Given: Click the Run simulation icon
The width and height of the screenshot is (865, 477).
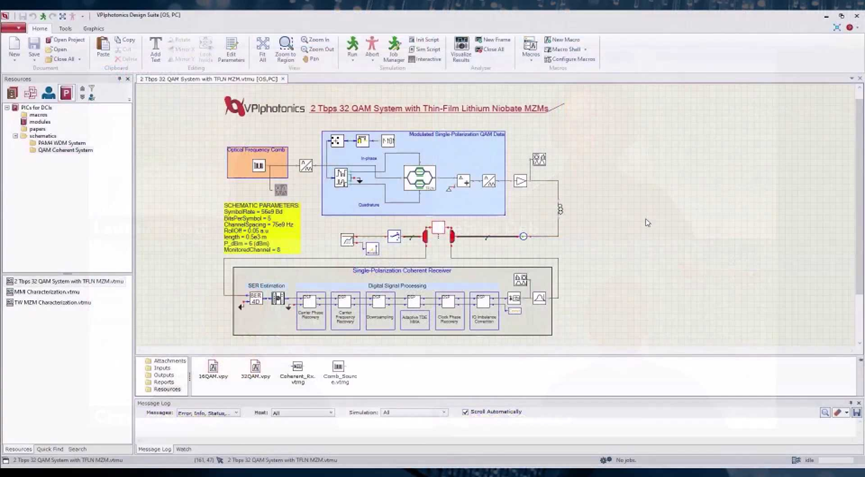Looking at the screenshot, I should [352, 48].
